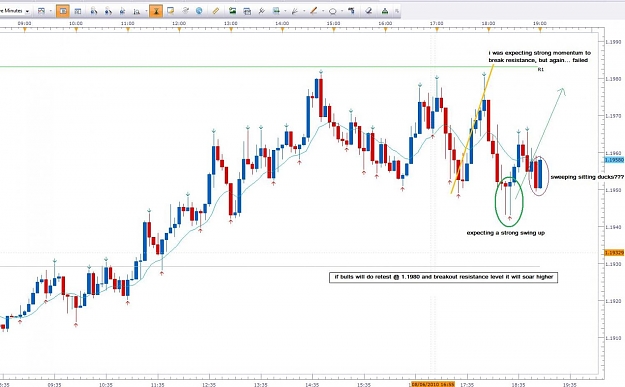Viewport: 625px width, 387px height.
Task: Click the R1 resistance line label
Action: [540, 69]
